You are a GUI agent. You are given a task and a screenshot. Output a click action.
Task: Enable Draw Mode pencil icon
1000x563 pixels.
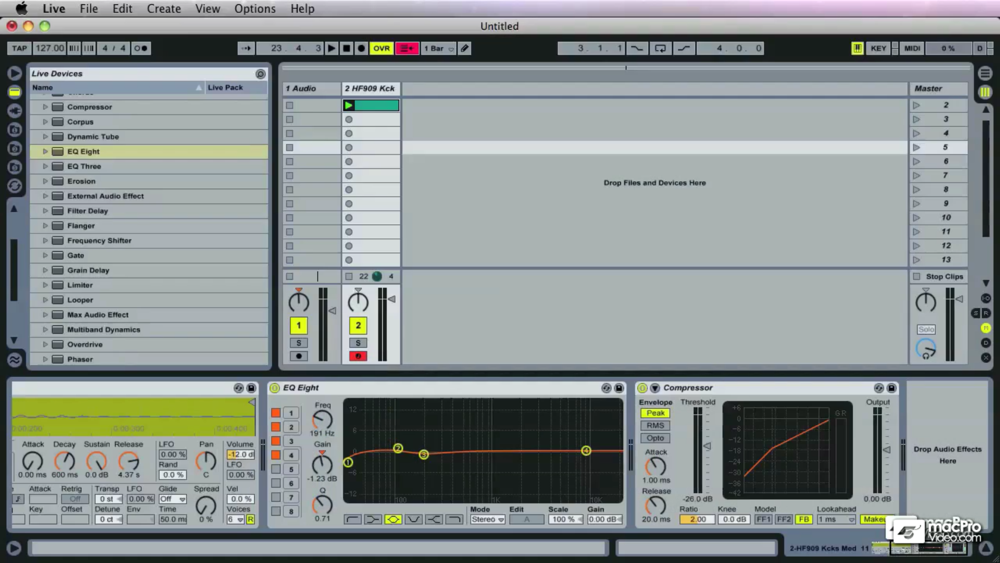tap(465, 48)
